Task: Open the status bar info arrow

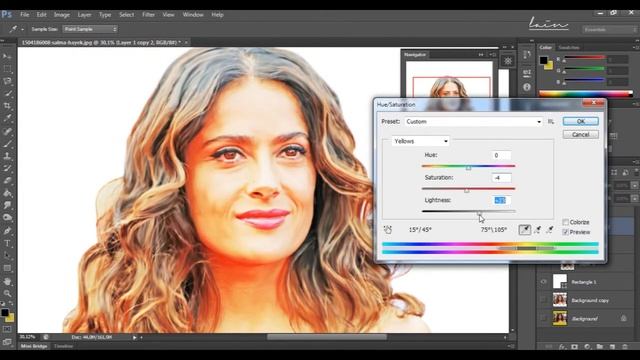Action: [x=134, y=338]
